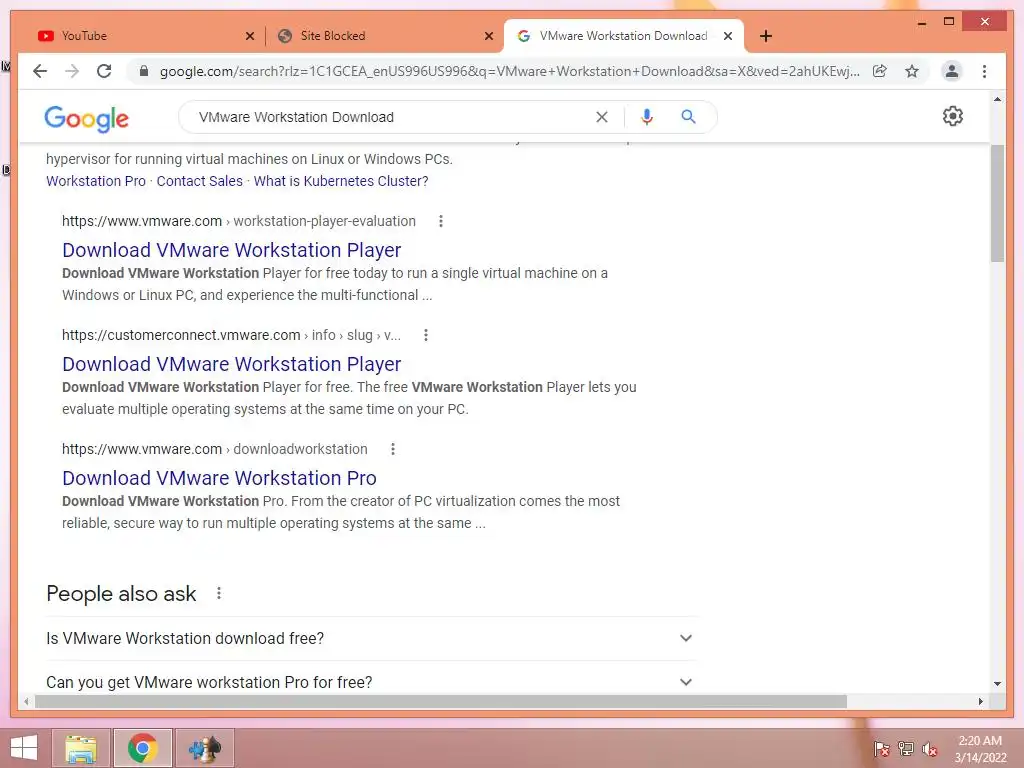Switch to the Site Blocked tab
Viewport: 1024px width, 768px height.
(x=379, y=36)
